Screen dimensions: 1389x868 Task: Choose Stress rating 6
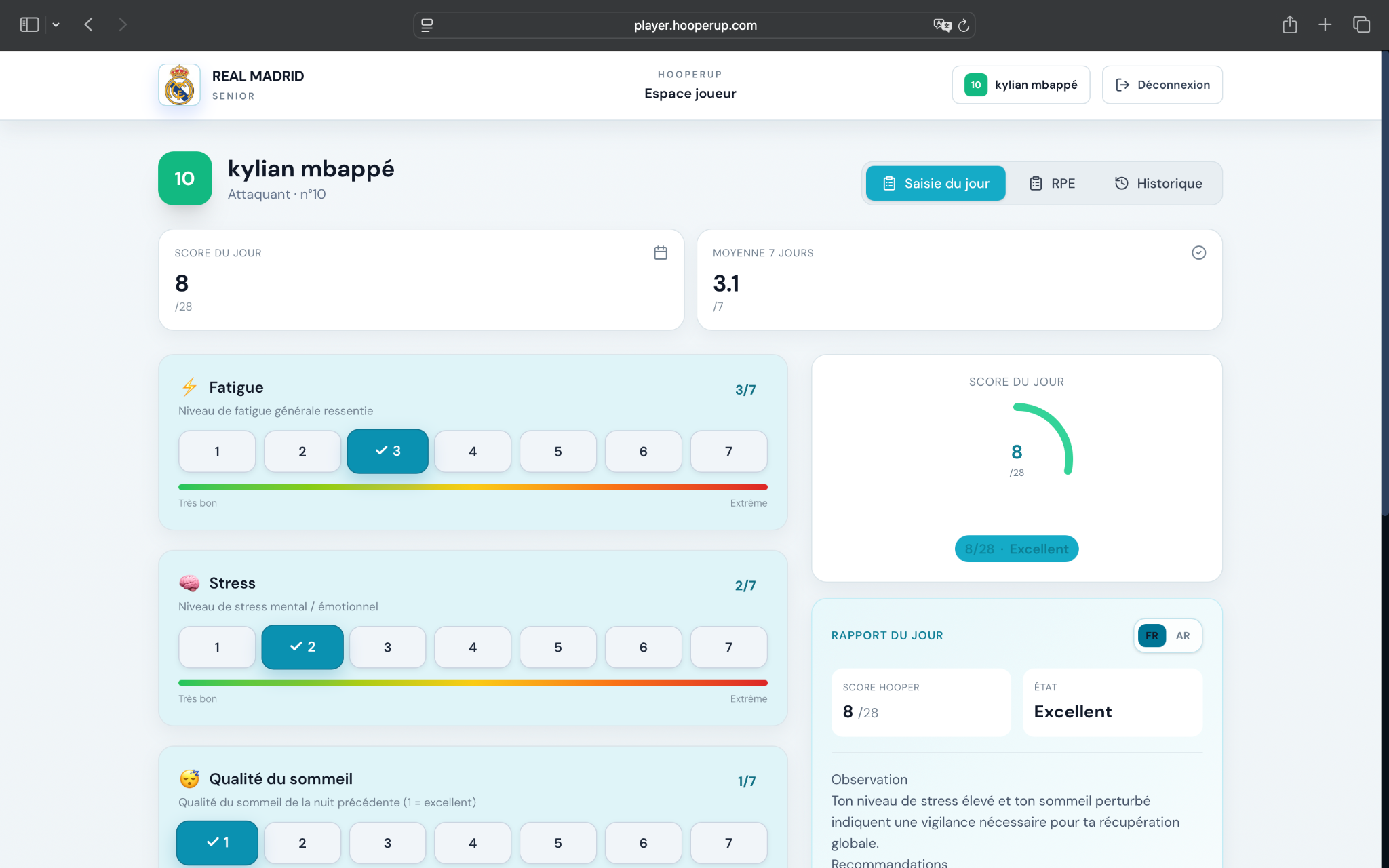643,648
